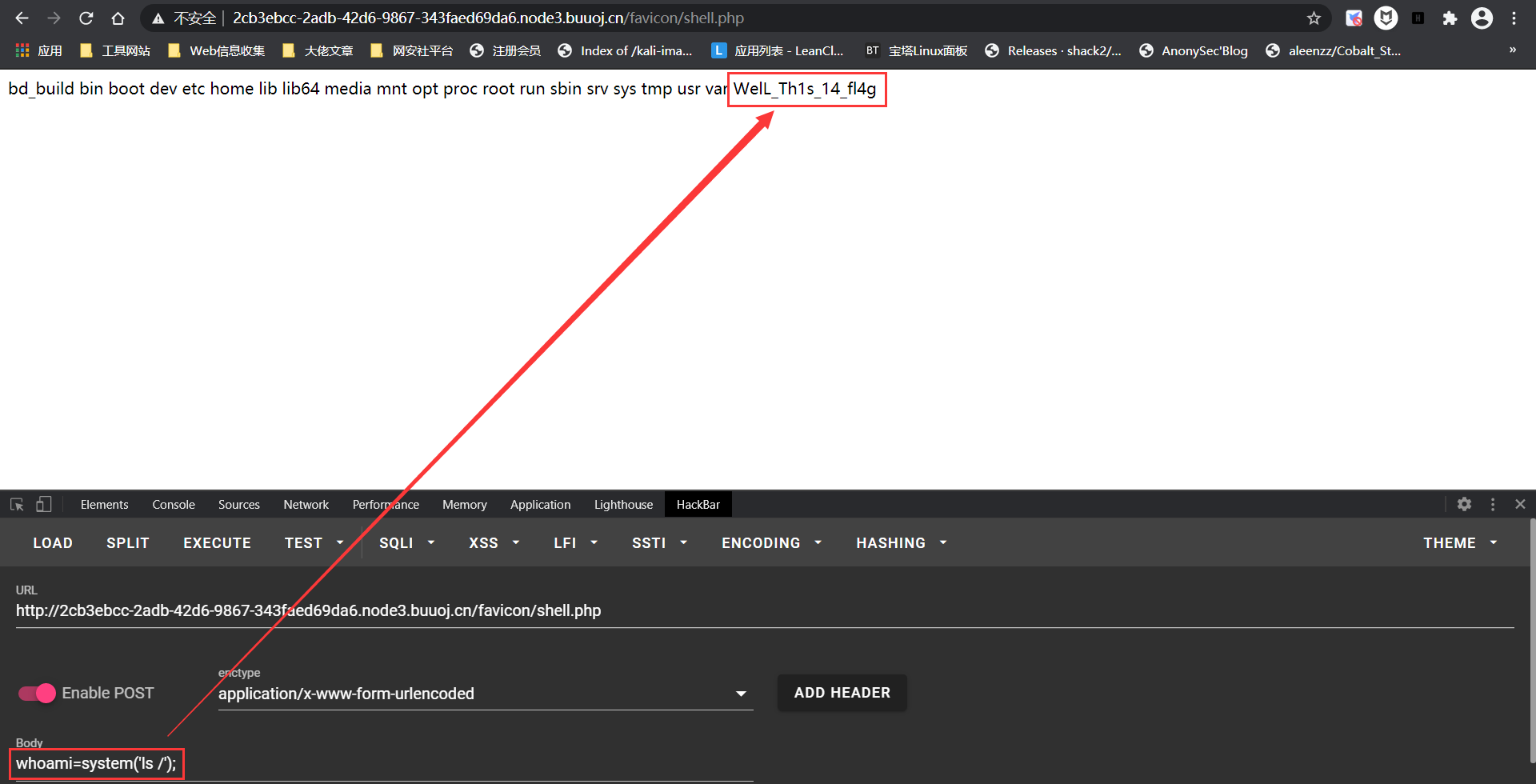Click the red-blue extension icon beside the star
The image size is (1536, 784).
coord(1354,18)
